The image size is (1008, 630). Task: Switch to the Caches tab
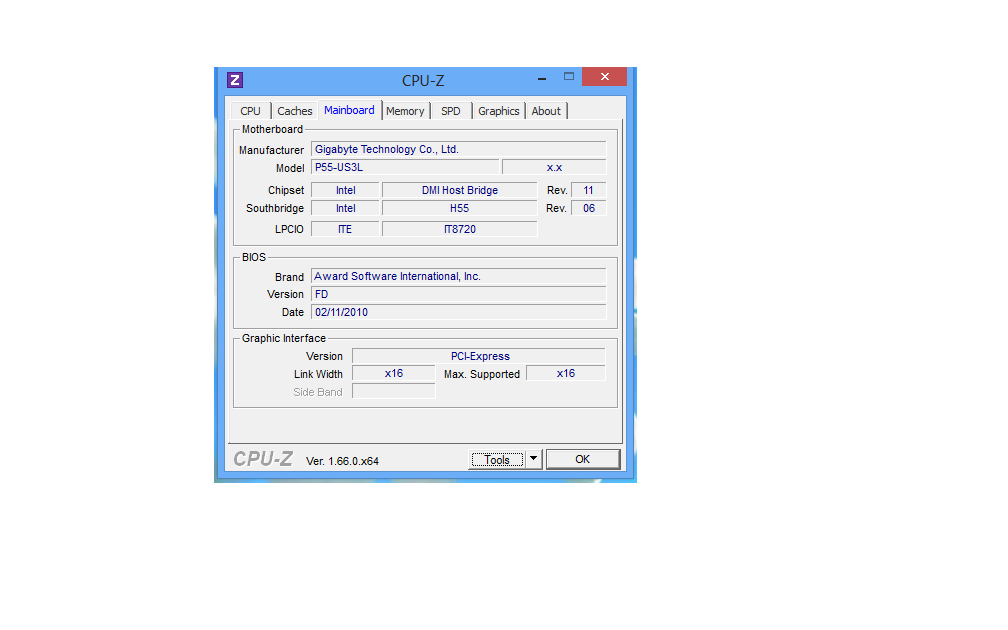pos(294,111)
